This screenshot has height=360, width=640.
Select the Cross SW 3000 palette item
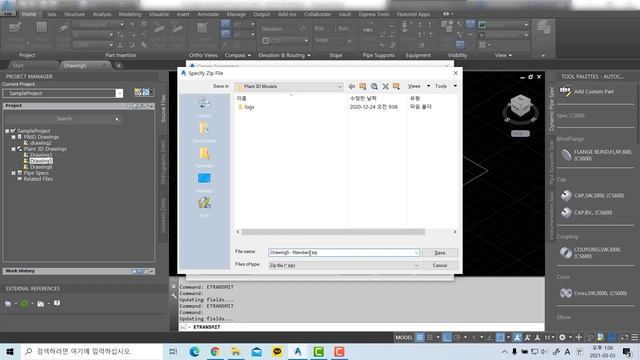pos(593,293)
